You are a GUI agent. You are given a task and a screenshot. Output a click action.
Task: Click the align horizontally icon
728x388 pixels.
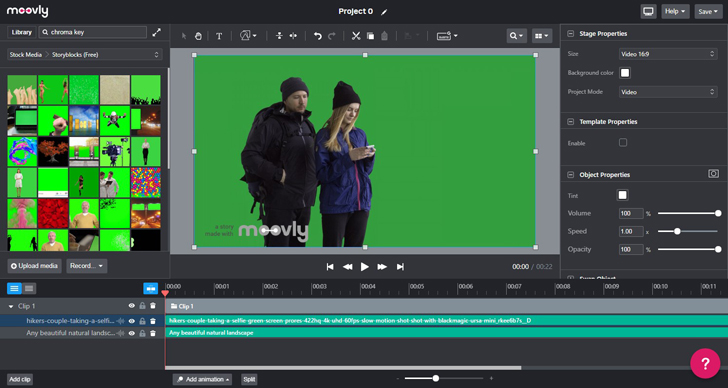click(x=293, y=36)
